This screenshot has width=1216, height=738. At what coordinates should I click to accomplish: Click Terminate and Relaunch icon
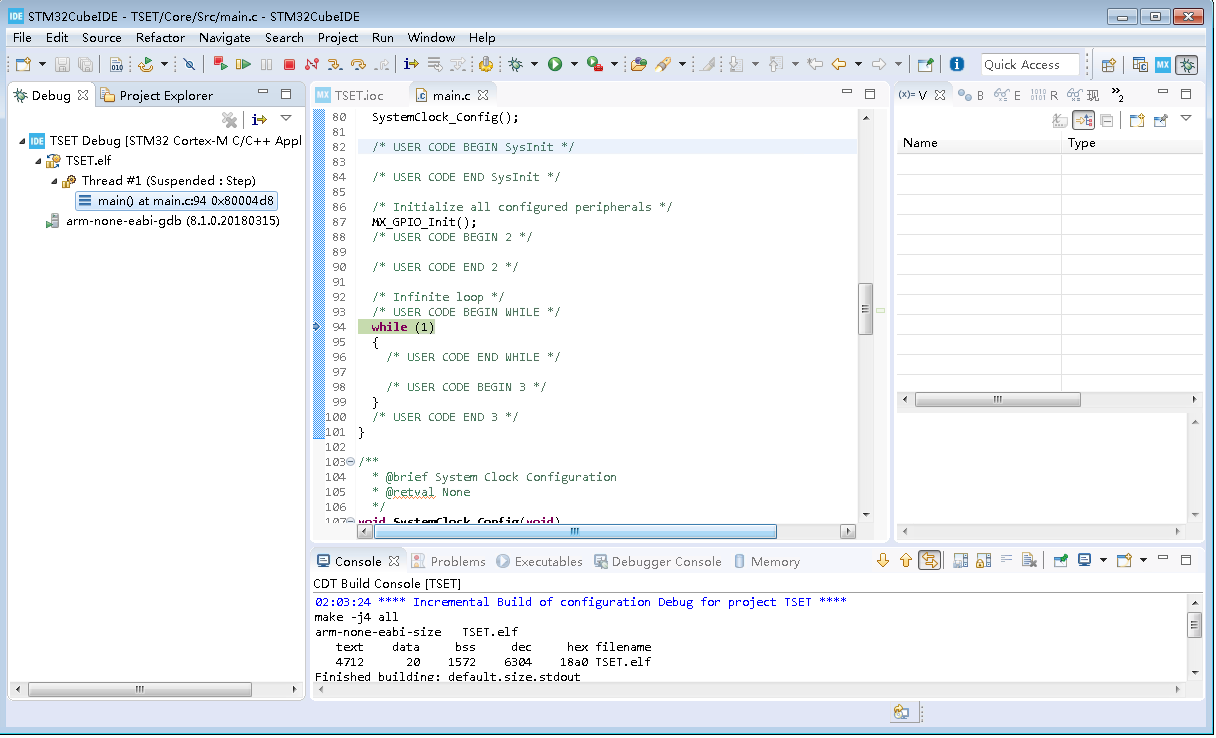(x=220, y=64)
